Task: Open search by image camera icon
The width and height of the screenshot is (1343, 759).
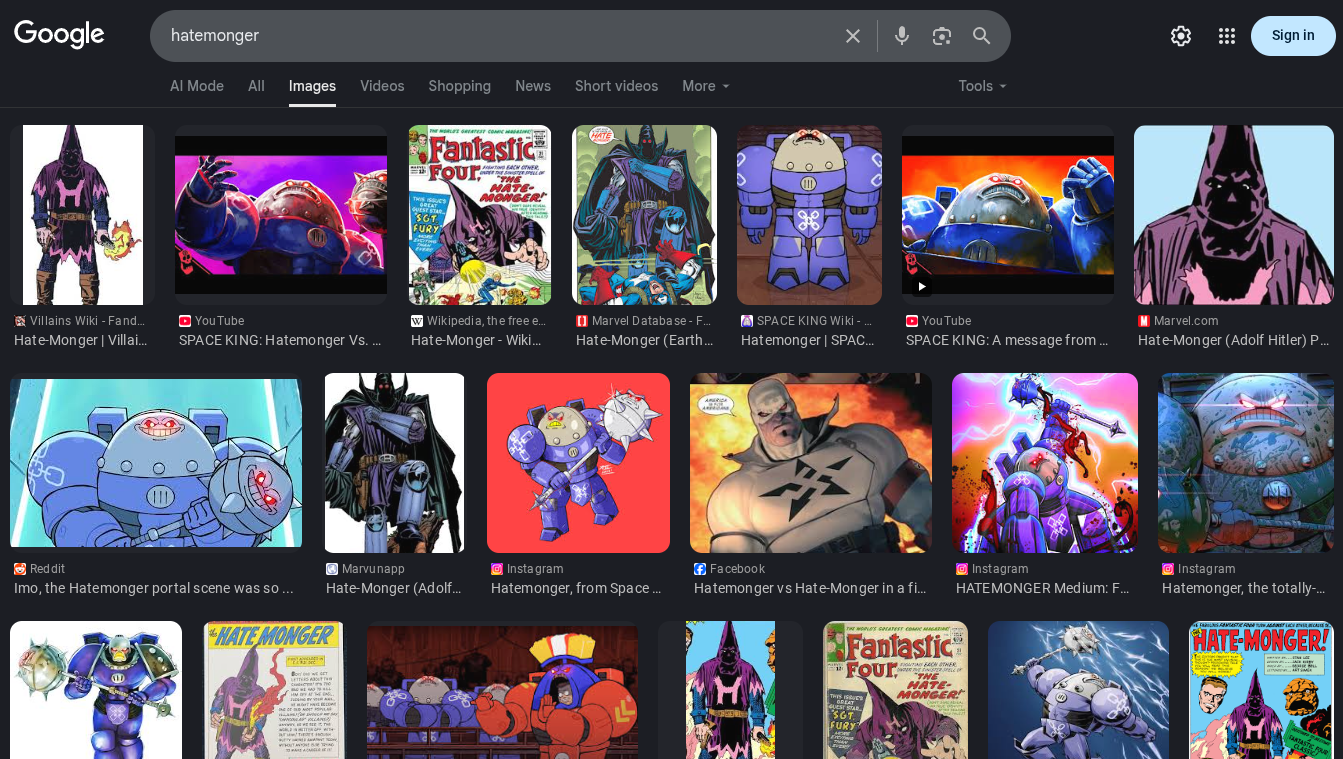Action: click(942, 36)
